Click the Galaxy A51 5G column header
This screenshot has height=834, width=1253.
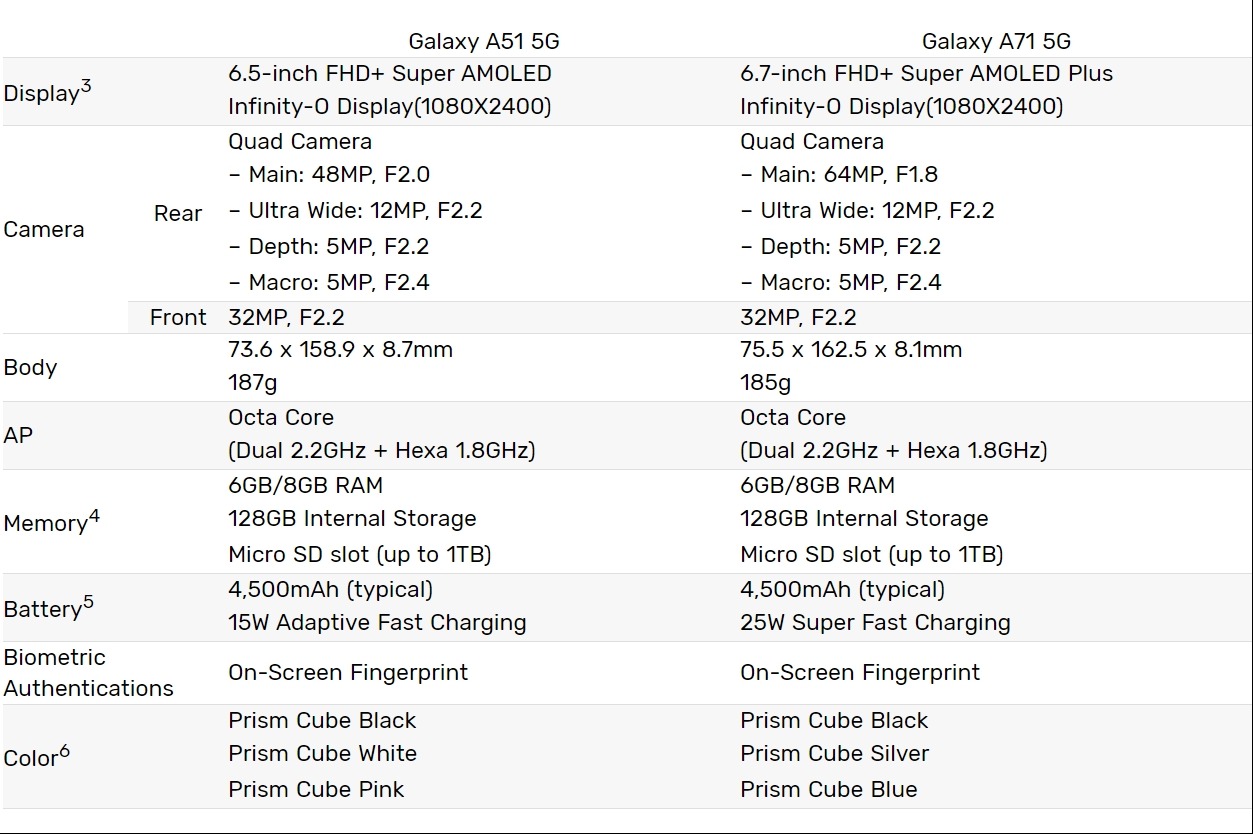[484, 41]
